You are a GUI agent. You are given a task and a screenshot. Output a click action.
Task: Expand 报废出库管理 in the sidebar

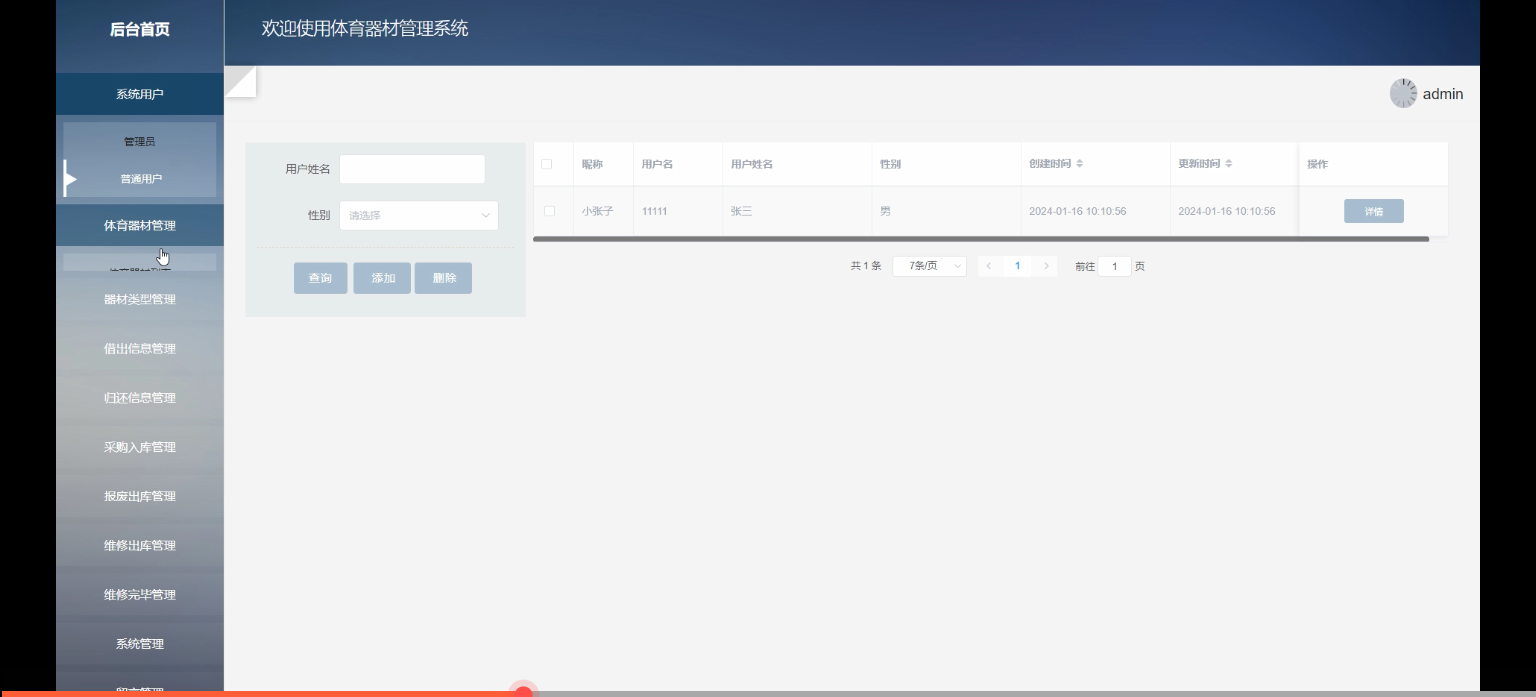140,496
